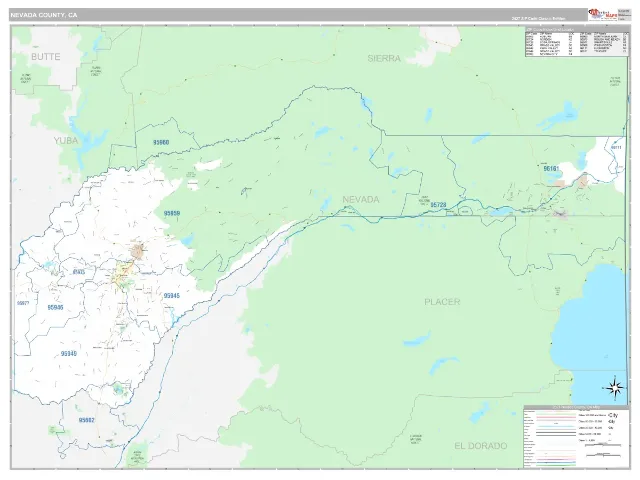
Task: Click ZIP code label 95728
Action: click(x=438, y=205)
